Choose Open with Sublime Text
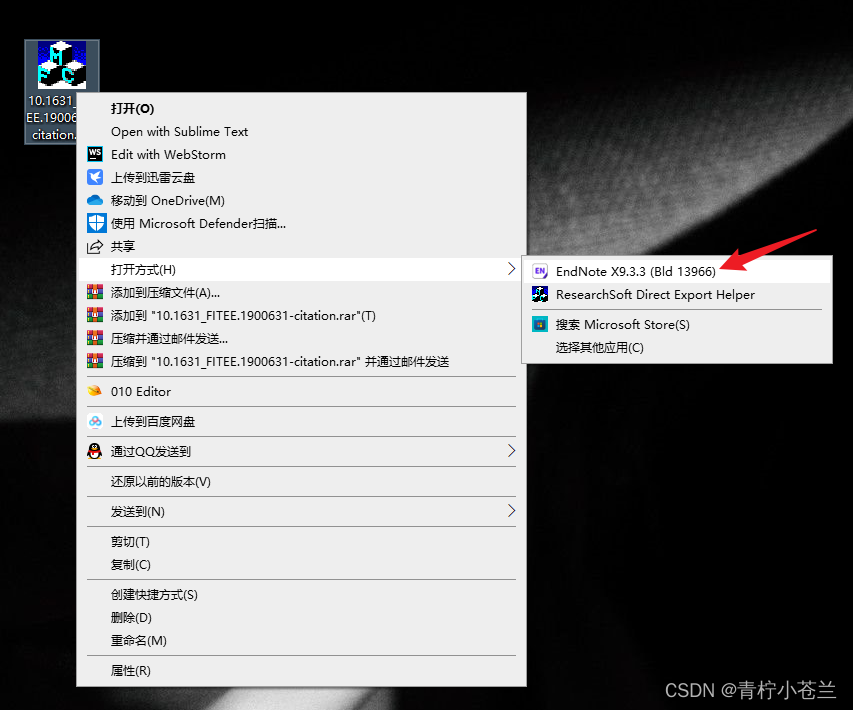Image resolution: width=853 pixels, height=710 pixels. [302, 132]
